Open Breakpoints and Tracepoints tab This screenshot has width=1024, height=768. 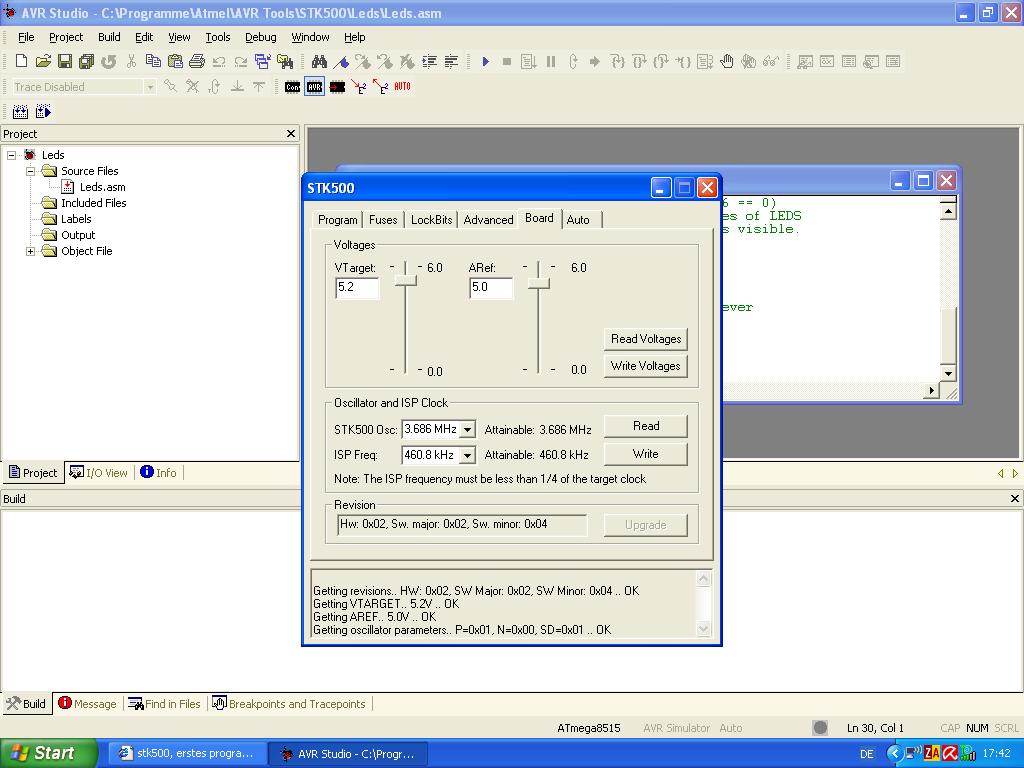click(x=289, y=704)
